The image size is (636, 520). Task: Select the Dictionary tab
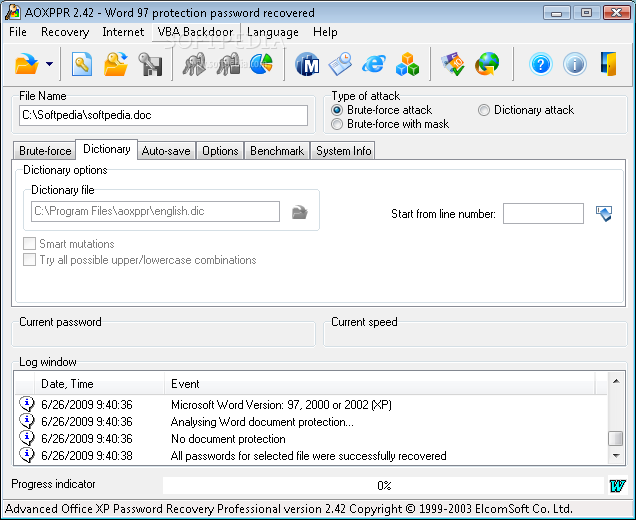coord(107,149)
